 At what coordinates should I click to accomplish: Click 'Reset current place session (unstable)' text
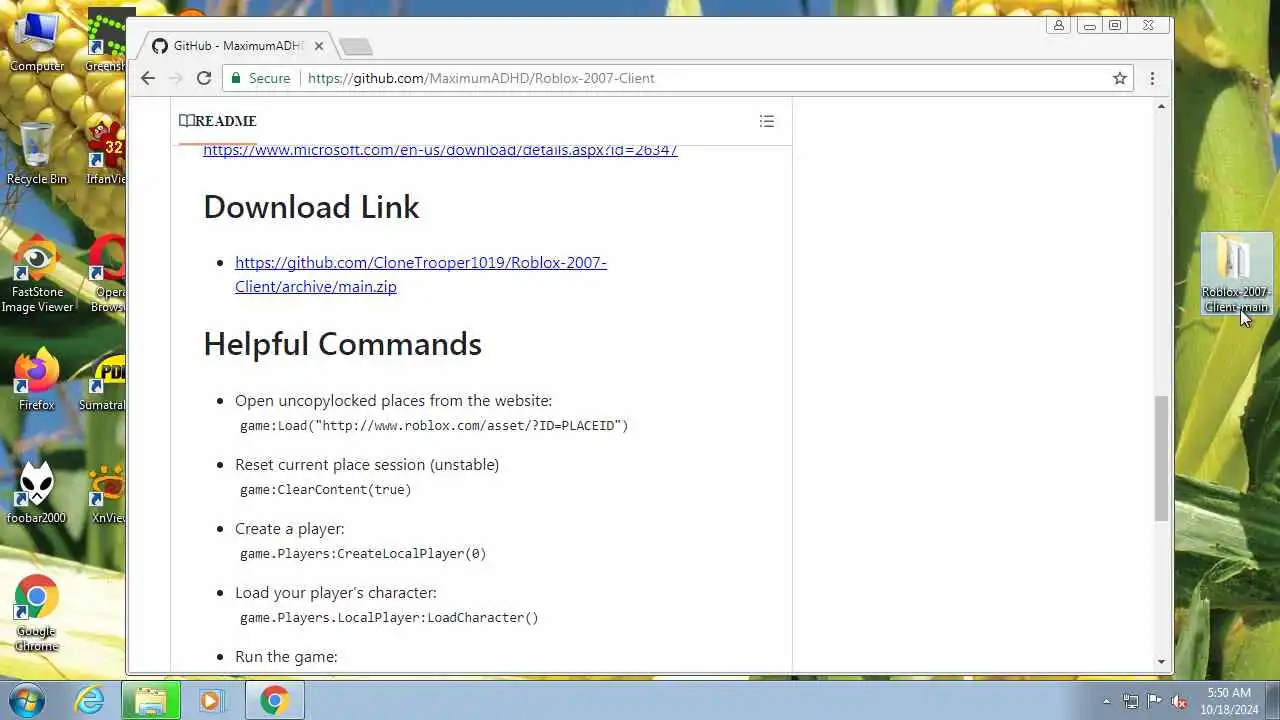pyautogui.click(x=367, y=465)
